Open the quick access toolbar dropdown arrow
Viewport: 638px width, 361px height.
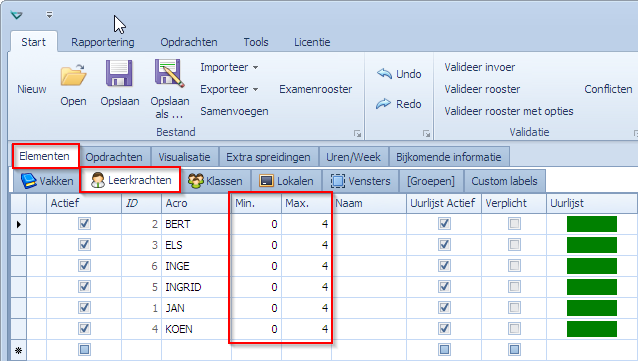pos(49,15)
